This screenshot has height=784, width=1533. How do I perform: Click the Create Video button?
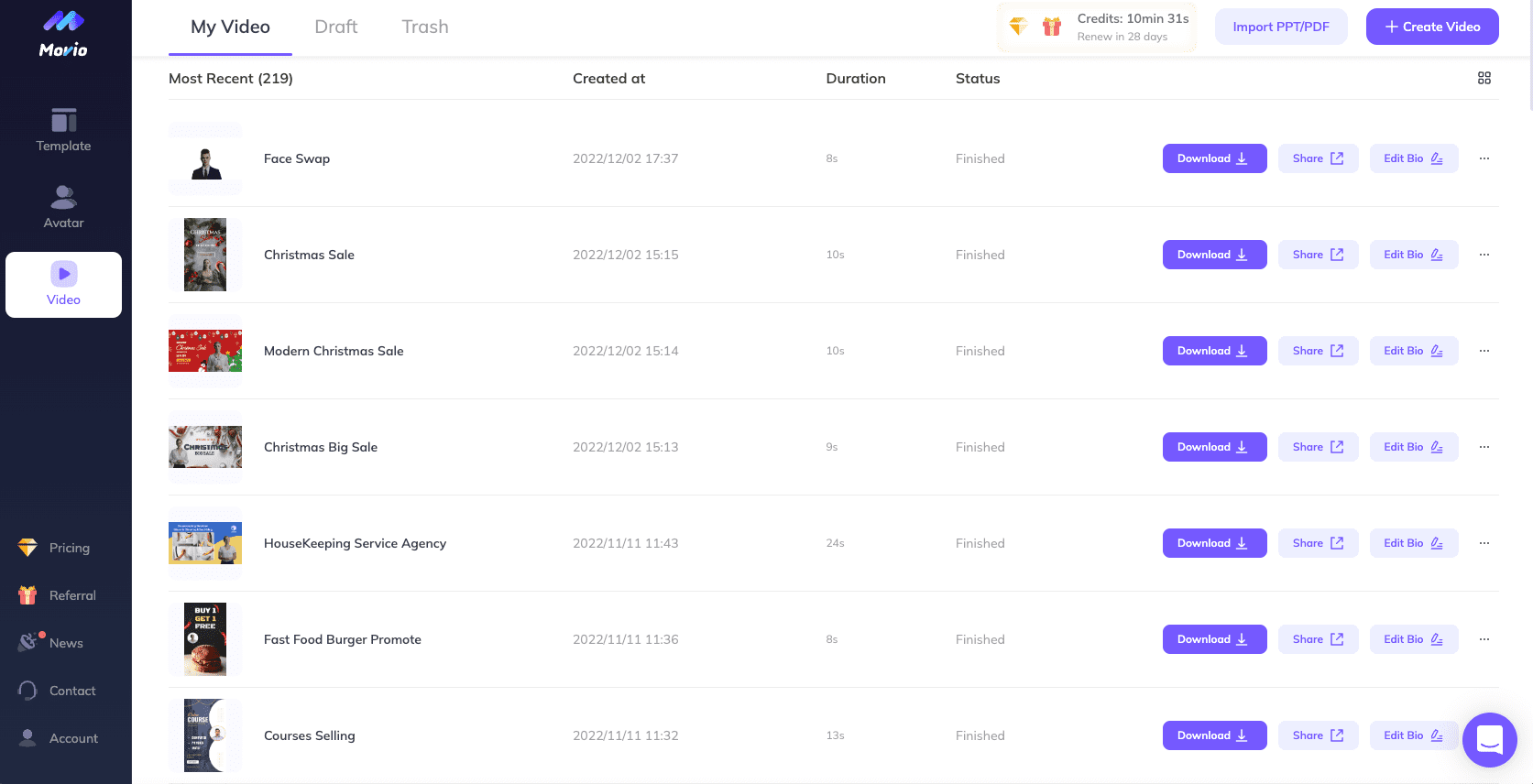tap(1432, 27)
